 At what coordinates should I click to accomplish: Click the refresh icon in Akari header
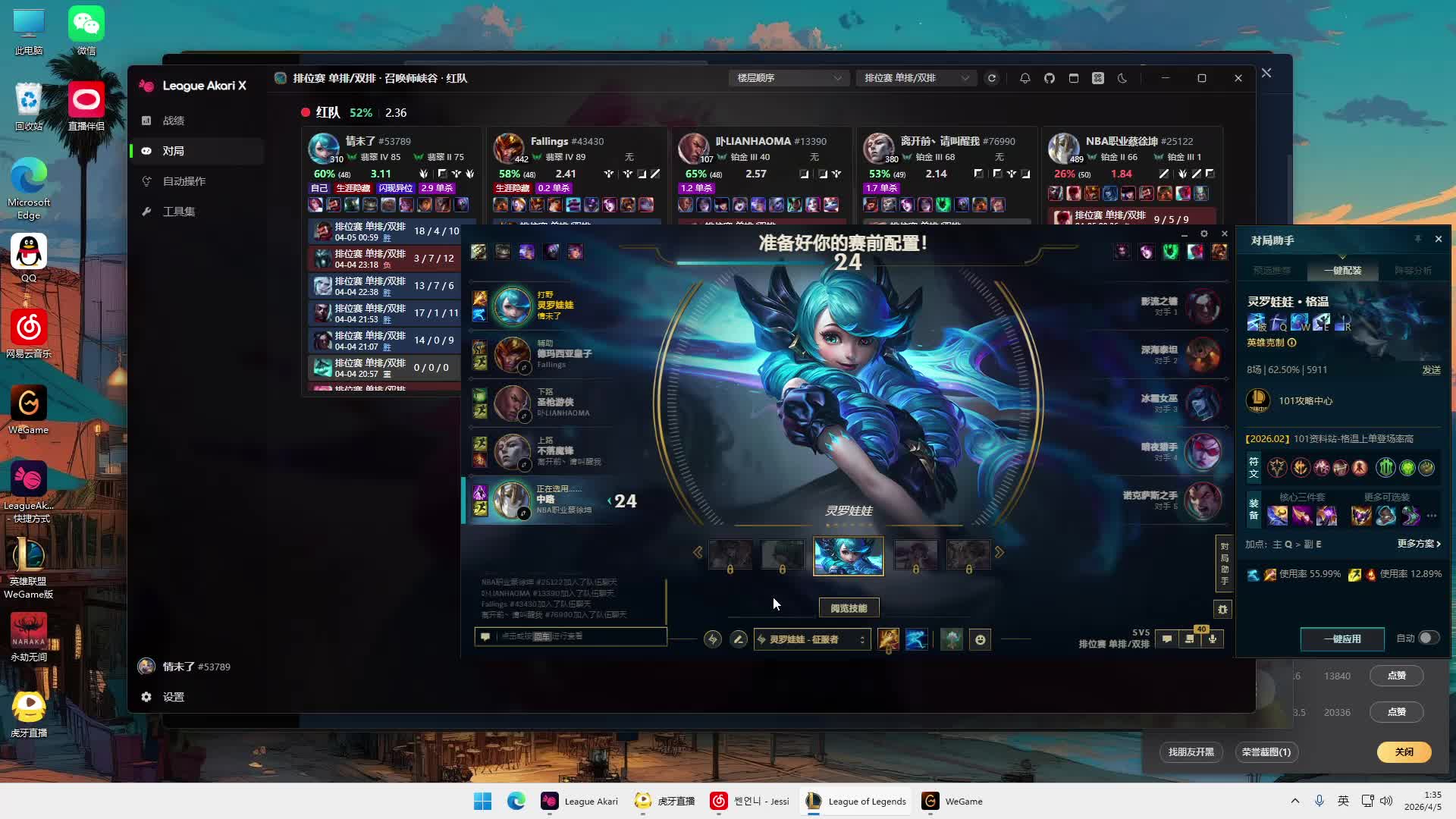[x=991, y=78]
